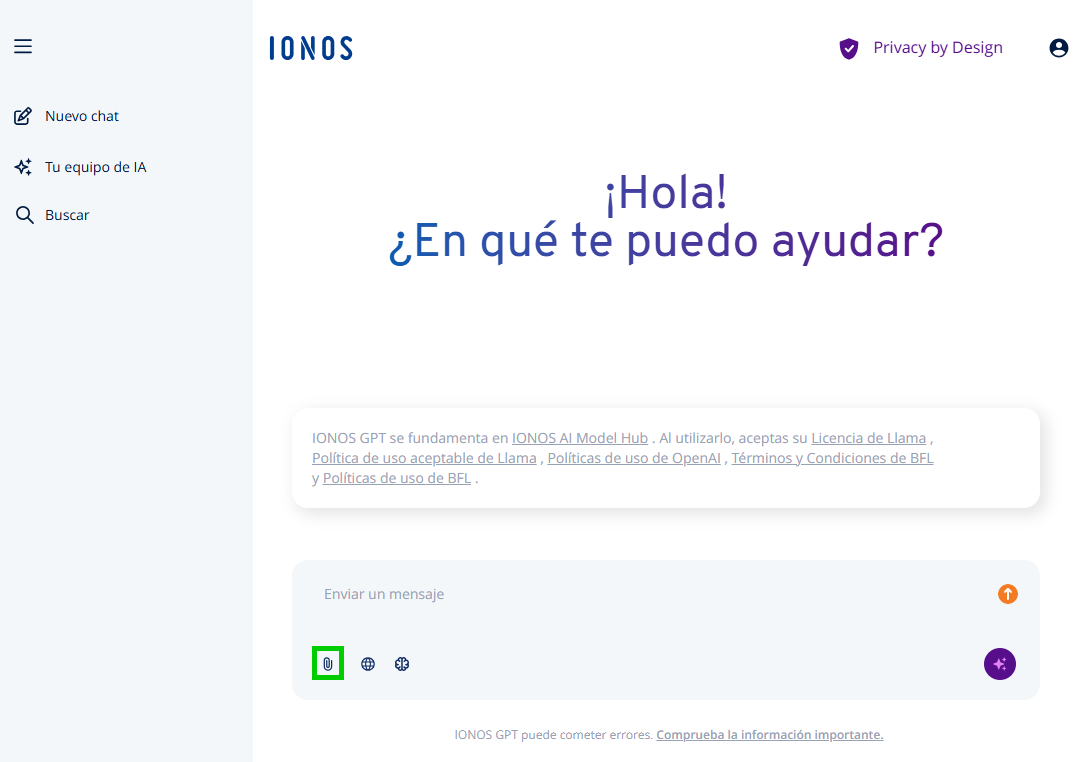Send message with orange arrow button

1008,594
